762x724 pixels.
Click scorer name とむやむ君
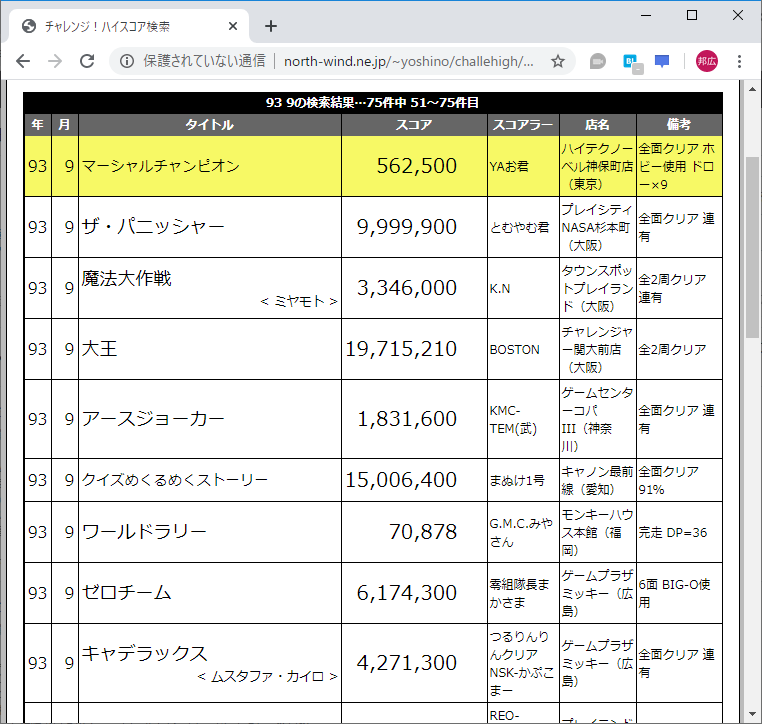(x=519, y=227)
